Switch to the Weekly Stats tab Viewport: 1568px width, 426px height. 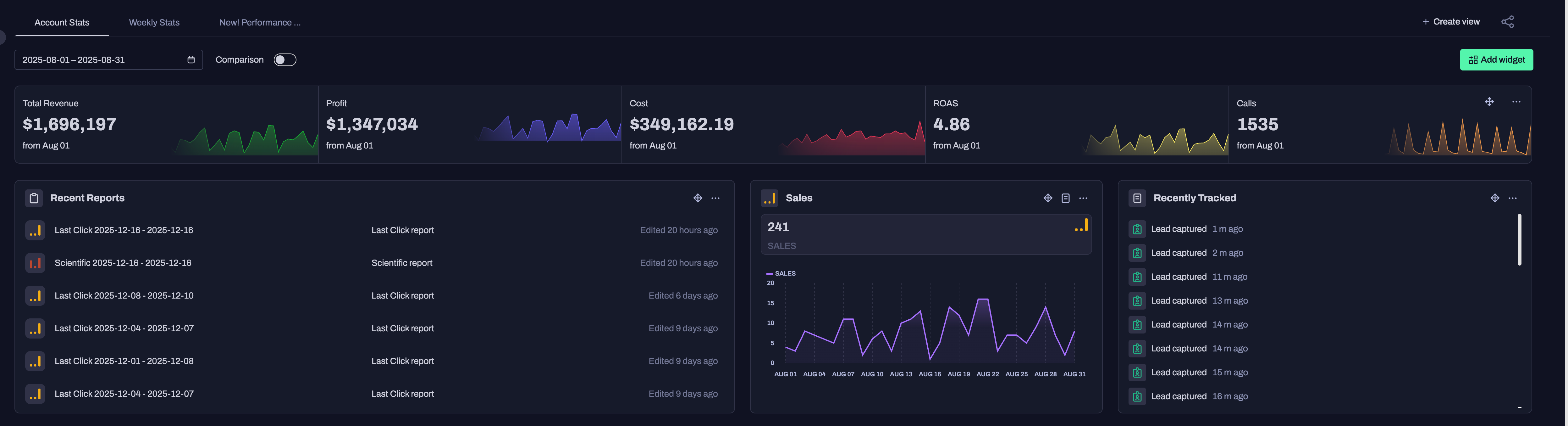(x=154, y=23)
